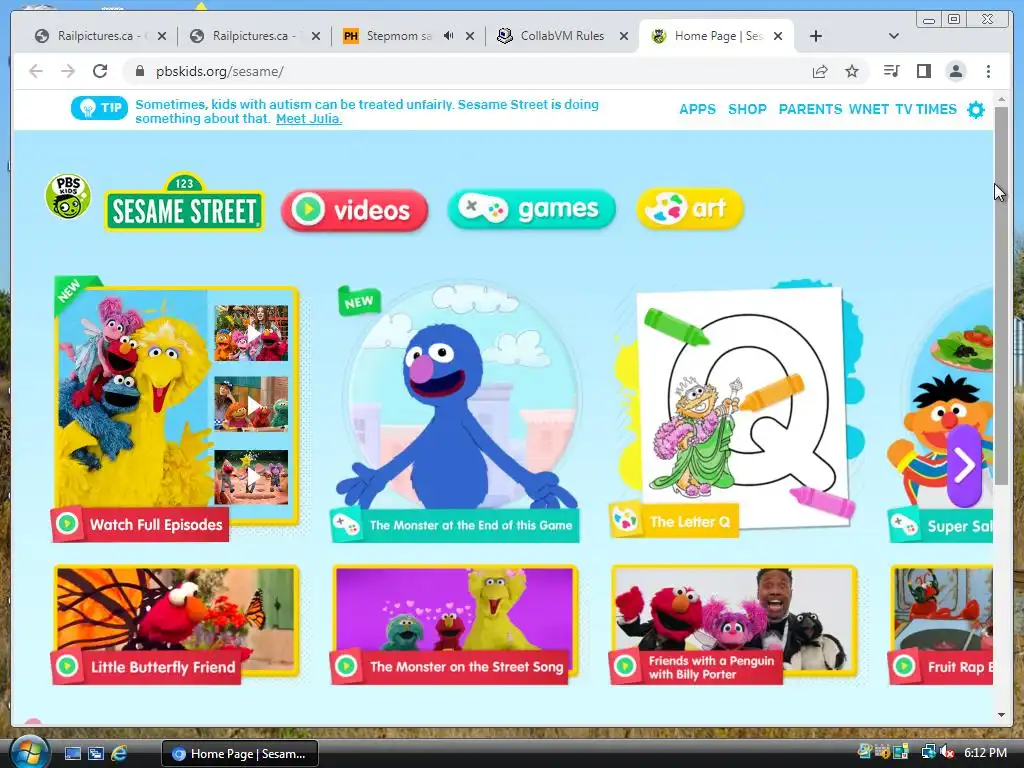Screen dimensions: 1024x768
Task: Reload the current page
Action: click(100, 71)
